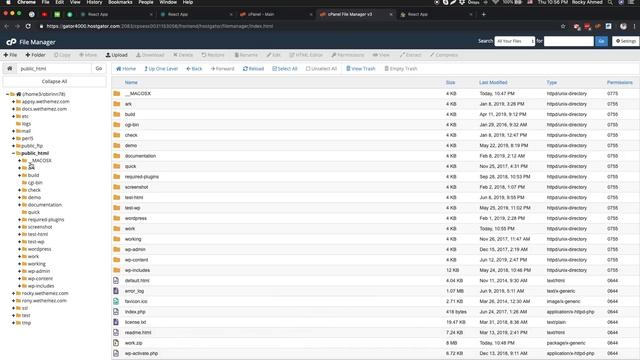Image resolution: width=640 pixels, height=360 pixels.
Task: Sort the list by Type column
Action: 551,82
